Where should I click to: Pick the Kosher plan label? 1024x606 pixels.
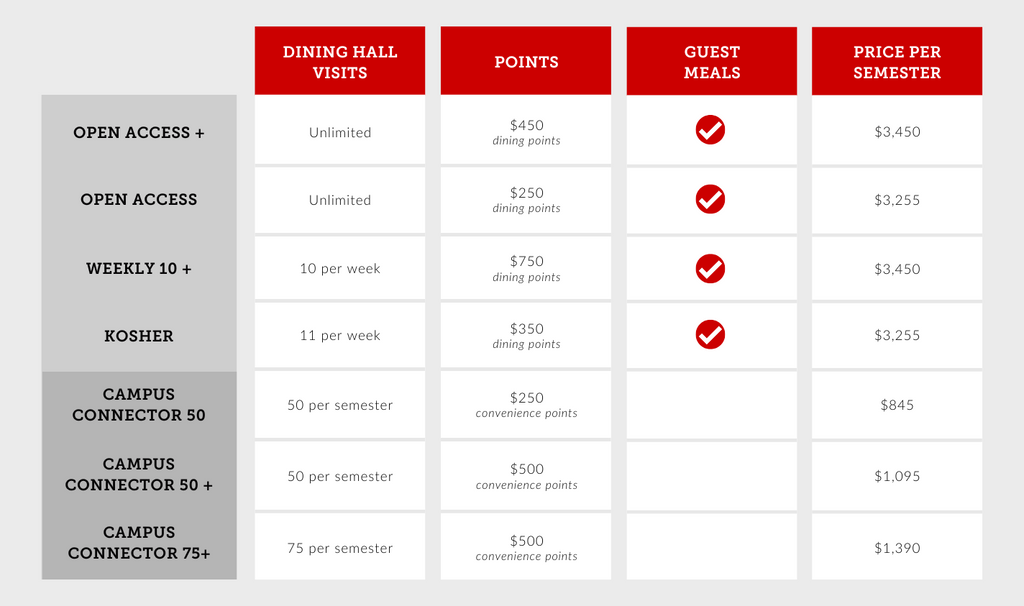tap(139, 336)
